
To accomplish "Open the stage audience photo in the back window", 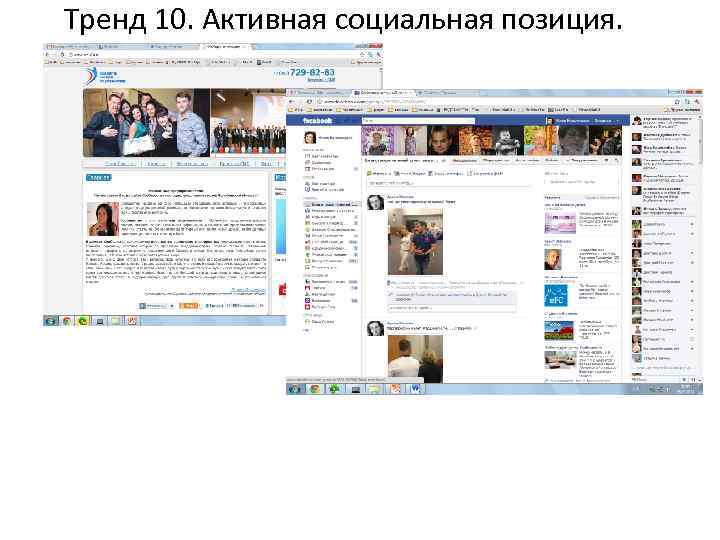I will (x=248, y=123).
